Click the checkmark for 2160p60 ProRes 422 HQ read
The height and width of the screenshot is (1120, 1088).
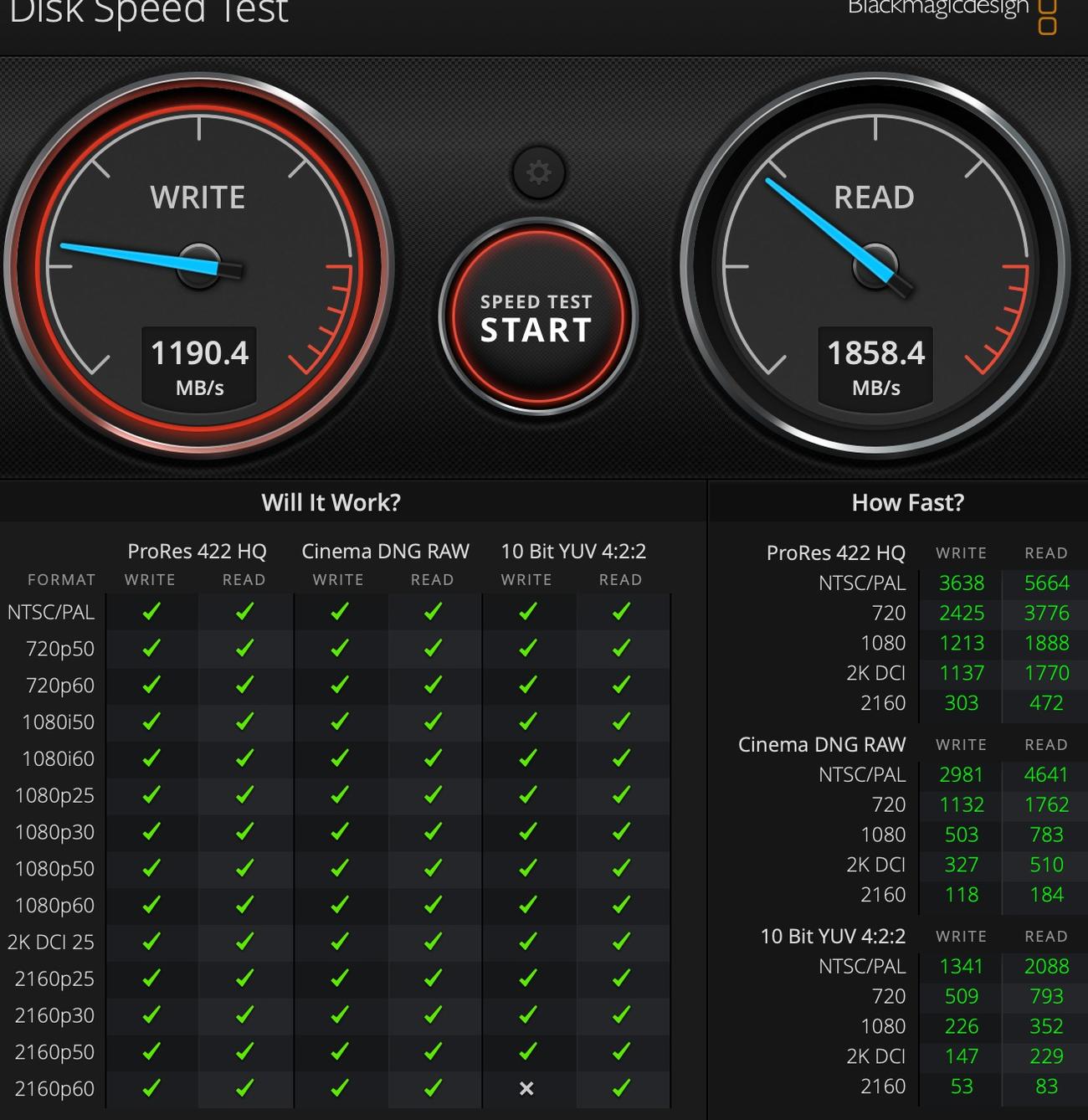[244, 1088]
